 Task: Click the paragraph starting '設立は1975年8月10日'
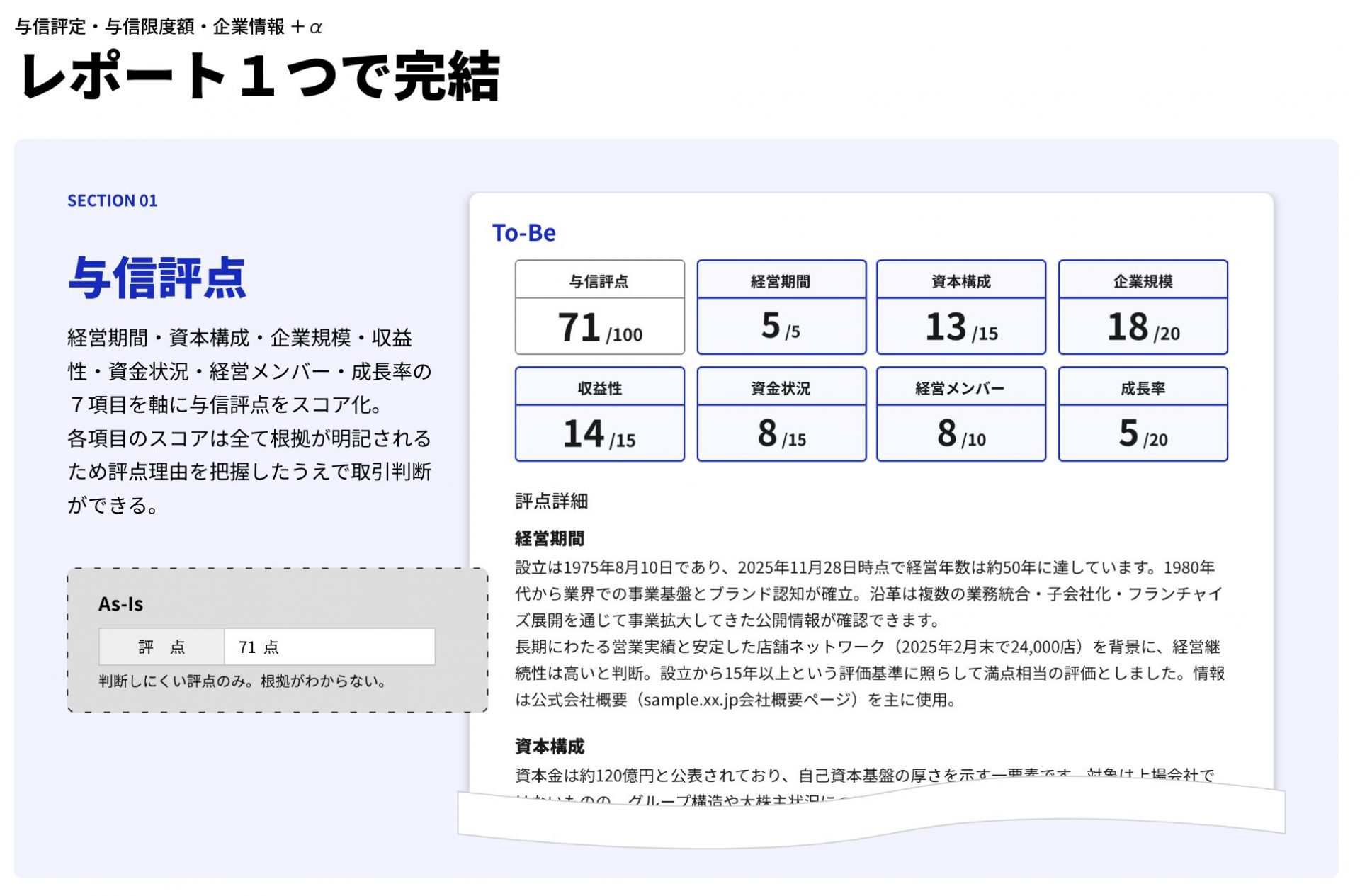click(x=869, y=594)
